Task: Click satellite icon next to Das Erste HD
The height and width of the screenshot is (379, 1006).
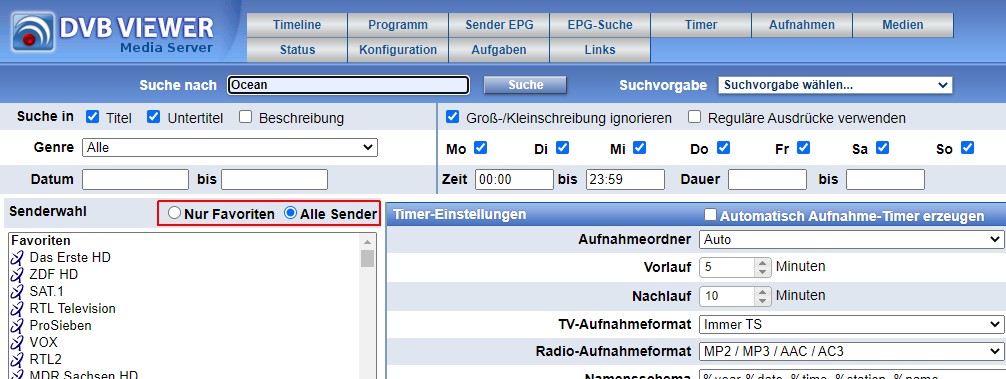Action: click(x=17, y=258)
